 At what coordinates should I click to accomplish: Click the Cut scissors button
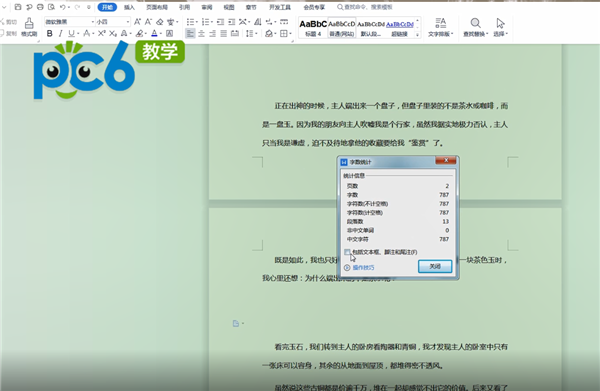click(x=9, y=22)
